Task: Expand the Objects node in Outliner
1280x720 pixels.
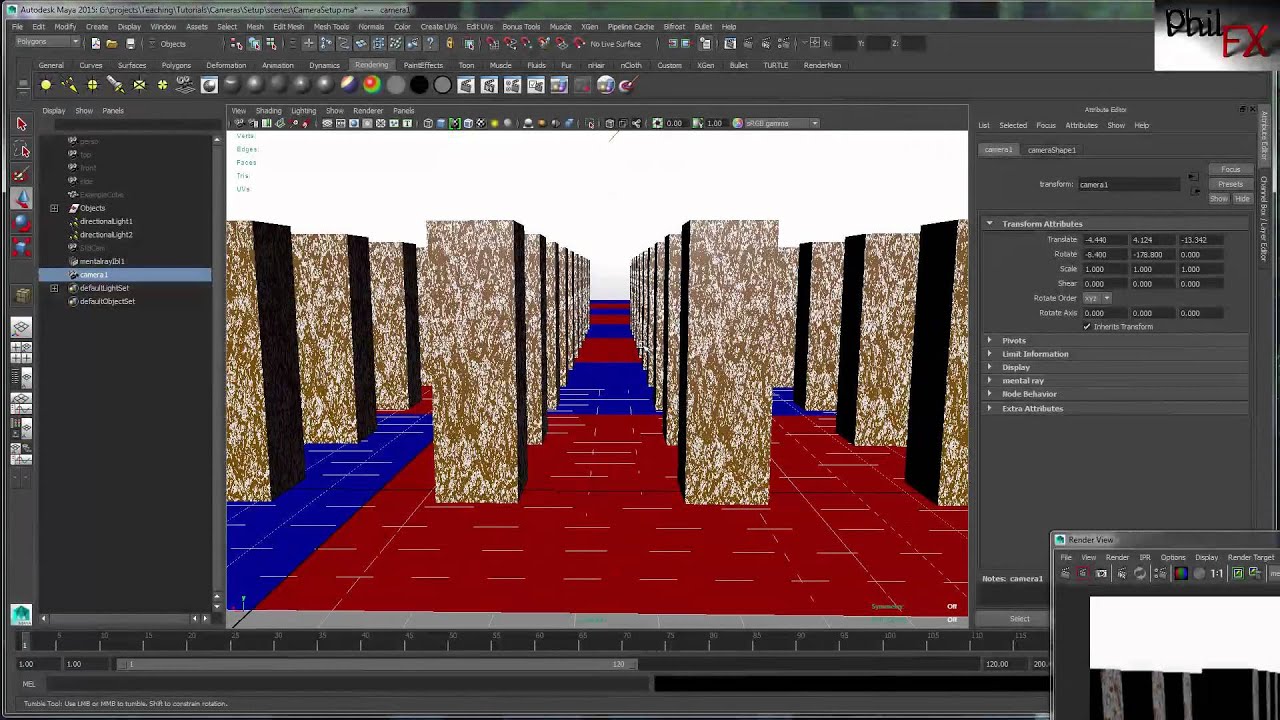Action: 54,208
